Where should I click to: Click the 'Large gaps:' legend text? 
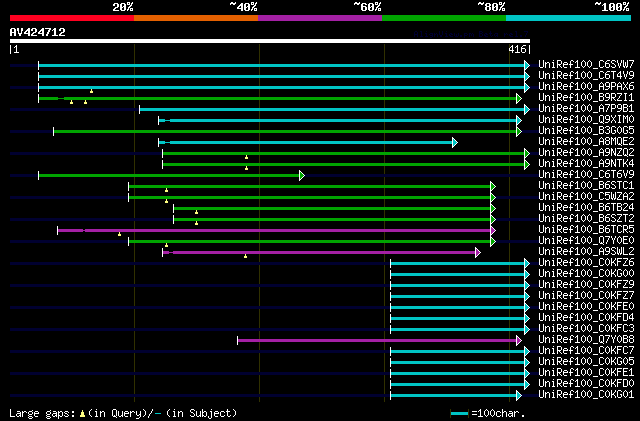[42, 413]
